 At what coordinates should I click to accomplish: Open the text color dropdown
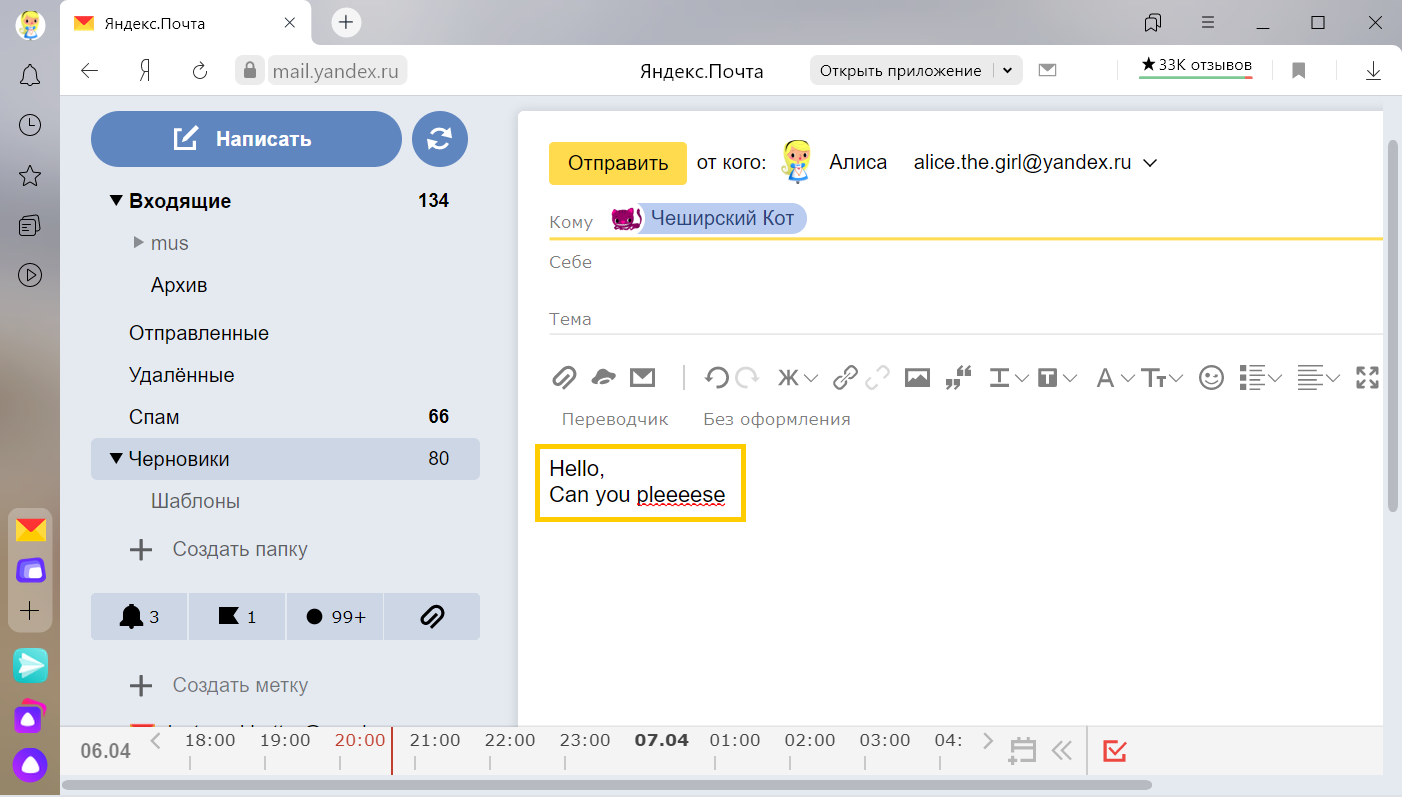(1008, 377)
